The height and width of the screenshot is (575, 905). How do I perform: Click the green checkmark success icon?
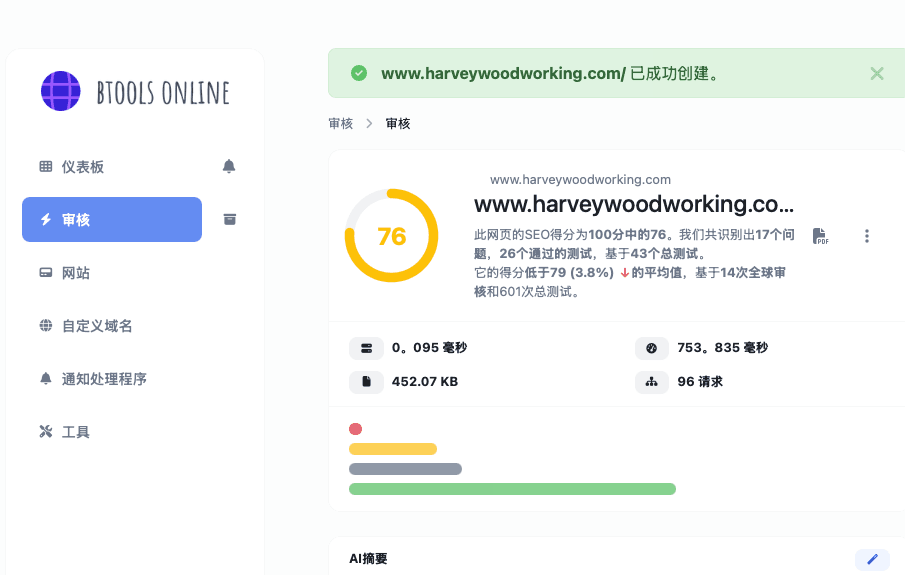pos(359,73)
